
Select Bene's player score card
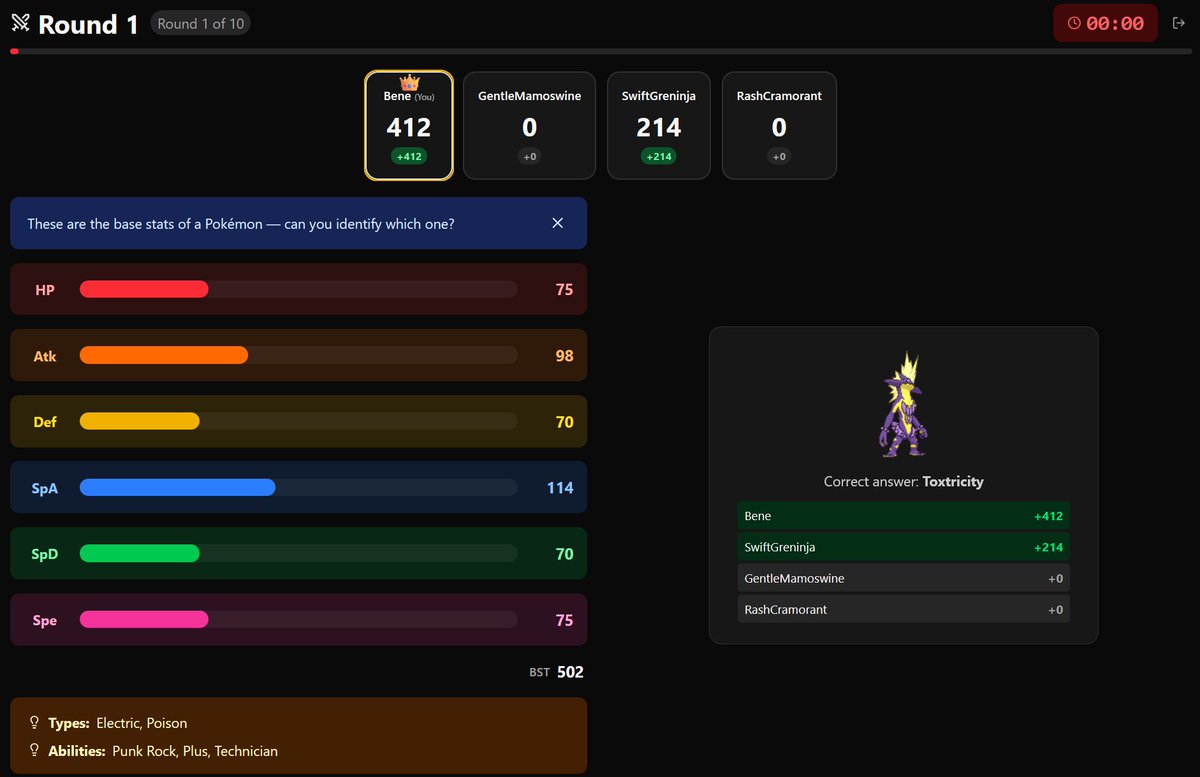(x=409, y=125)
